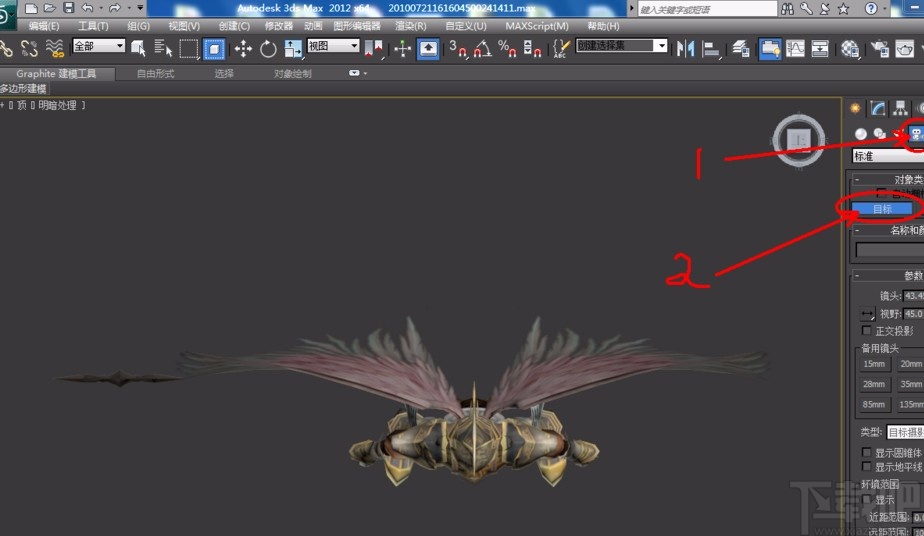Viewport: 924px width, 536px height.
Task: Save the scene with the floppy disk icon
Action: (69, 8)
